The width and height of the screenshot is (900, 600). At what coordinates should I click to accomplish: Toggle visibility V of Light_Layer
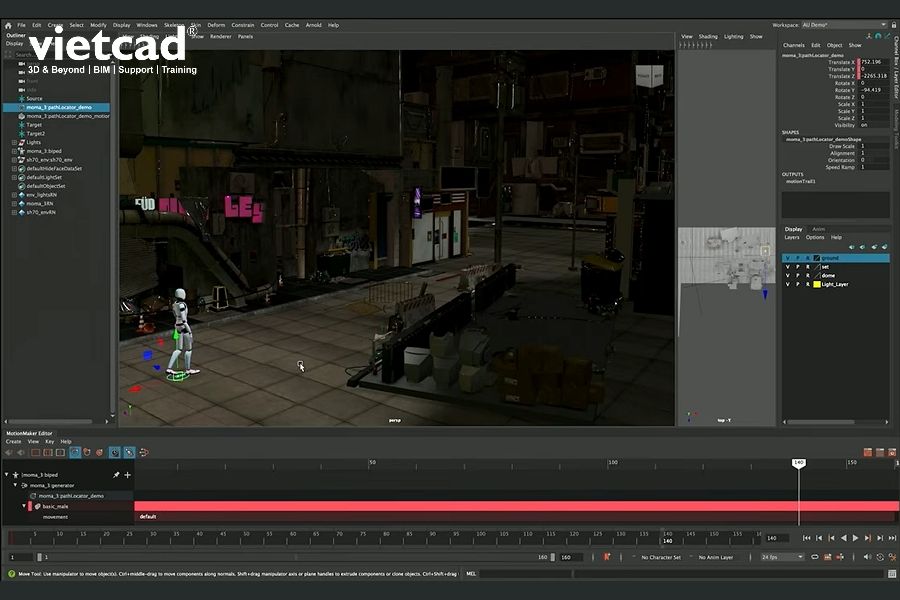pyautogui.click(x=788, y=284)
